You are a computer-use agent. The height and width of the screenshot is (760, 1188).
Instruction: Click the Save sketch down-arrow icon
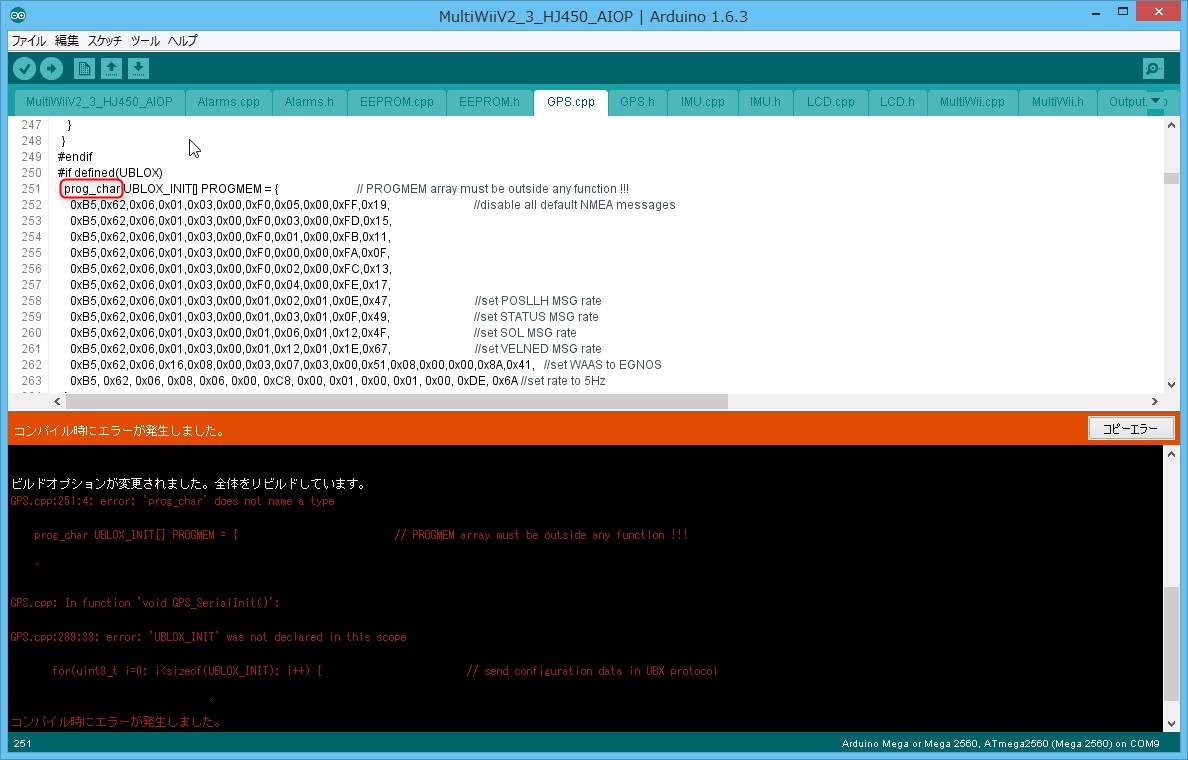tap(139, 68)
